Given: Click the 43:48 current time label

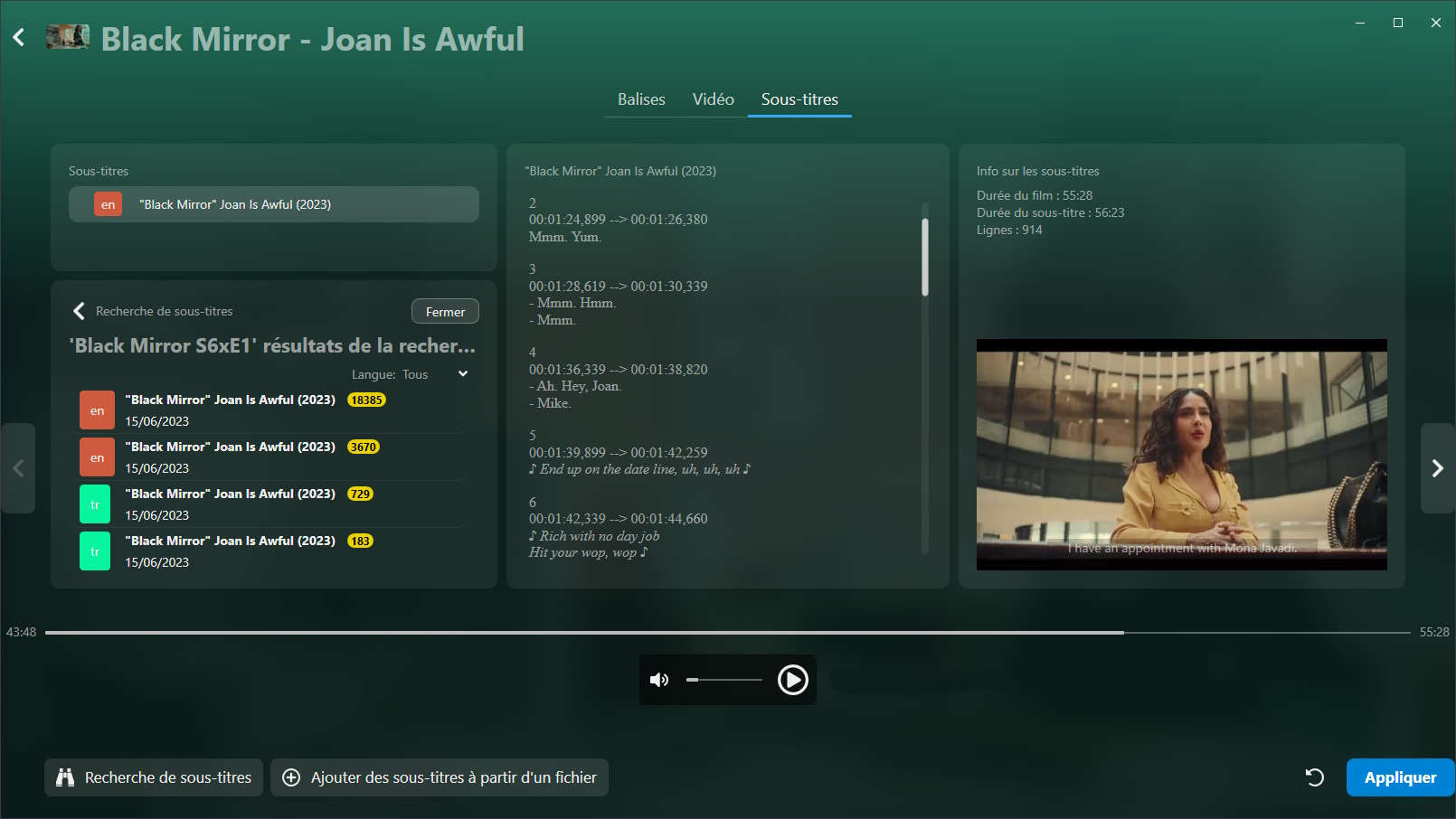Looking at the screenshot, I should click(x=22, y=632).
